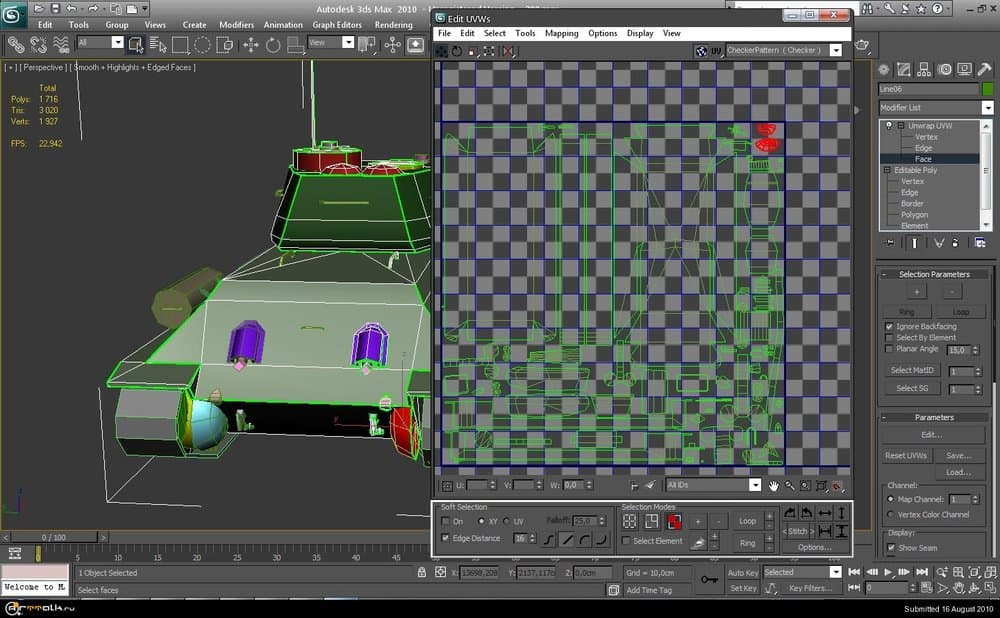Screen dimensions: 1000x618
Task: Click the Zoom magnifier in UV editor
Action: pos(789,485)
